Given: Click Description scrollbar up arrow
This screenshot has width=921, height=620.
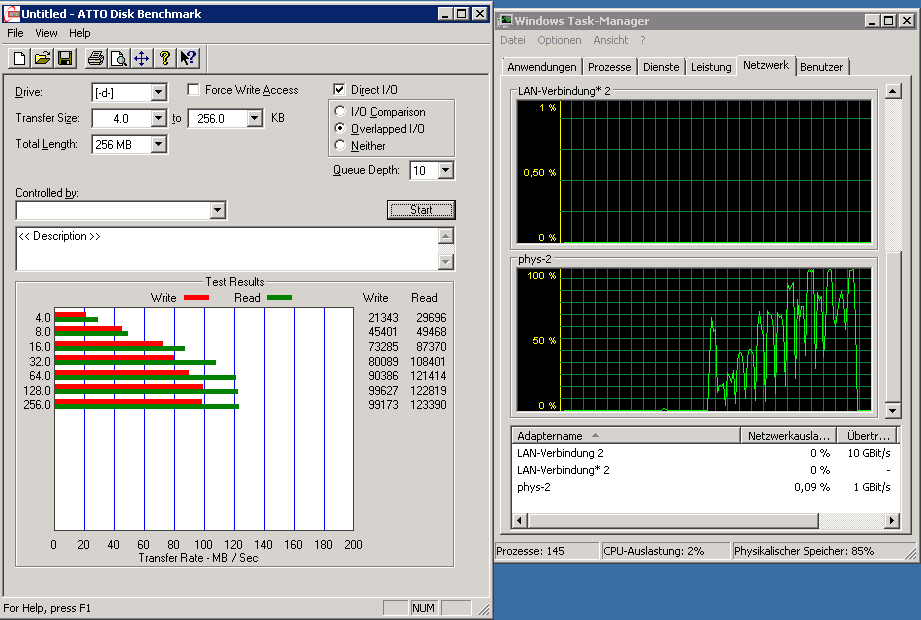Looking at the screenshot, I should pos(446,236).
